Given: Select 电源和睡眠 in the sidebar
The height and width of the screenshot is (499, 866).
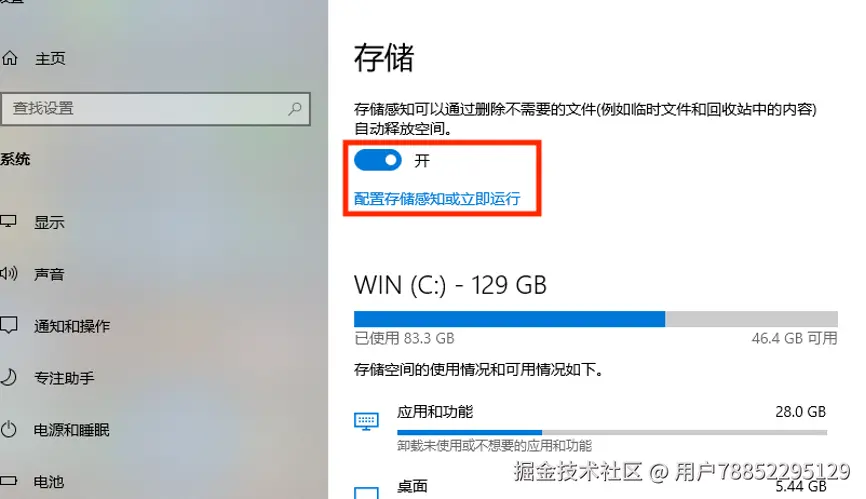Looking at the screenshot, I should coord(72,430).
